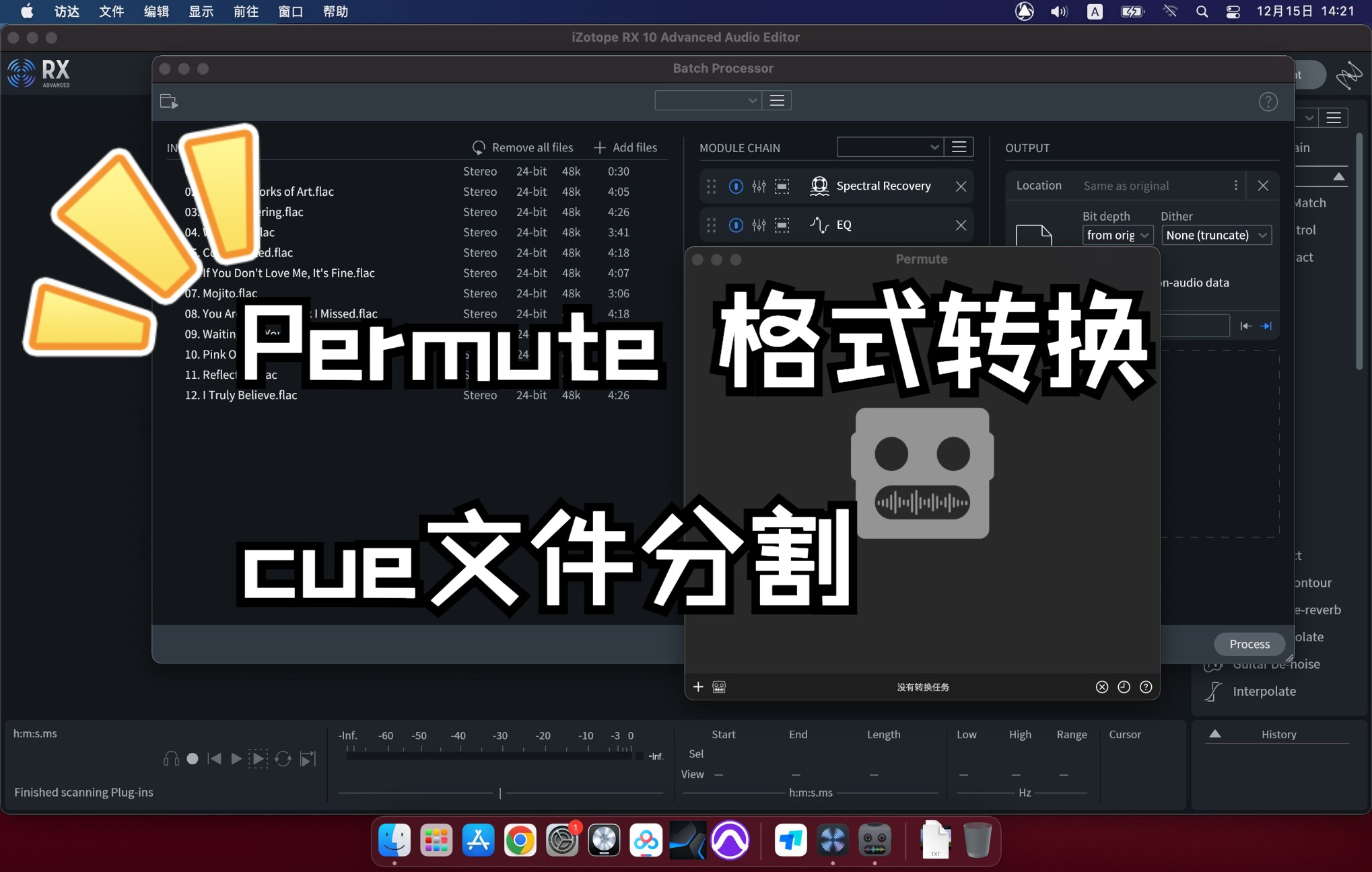Open the 文件 menu in the menu bar
Image resolution: width=1372 pixels, height=872 pixels.
point(111,11)
